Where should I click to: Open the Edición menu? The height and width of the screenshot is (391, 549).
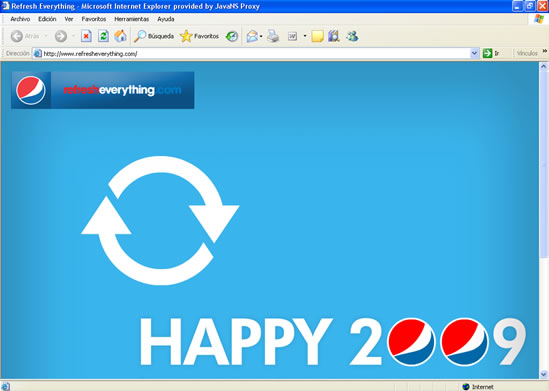tap(47, 19)
